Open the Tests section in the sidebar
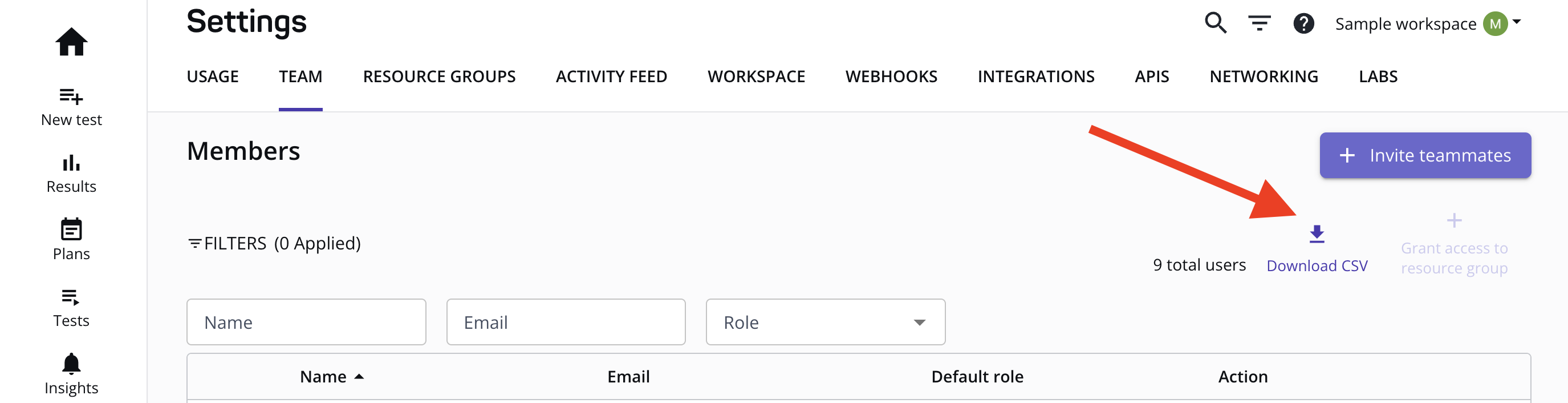 pos(71,298)
